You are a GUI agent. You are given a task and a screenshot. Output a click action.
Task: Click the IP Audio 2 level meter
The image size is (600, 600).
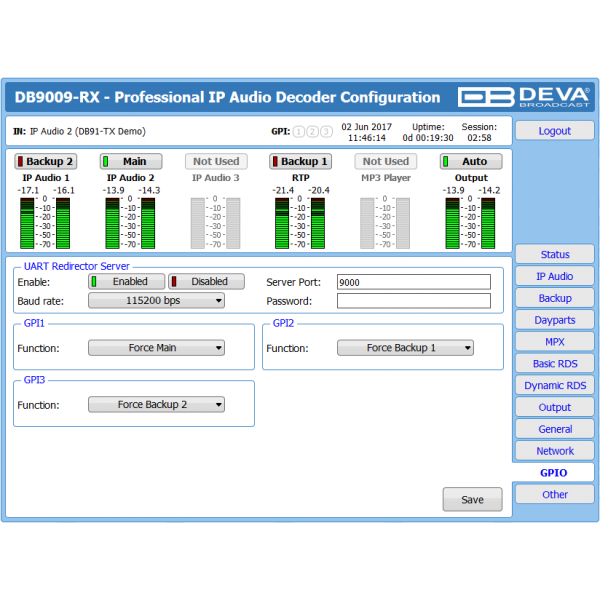tap(130, 223)
